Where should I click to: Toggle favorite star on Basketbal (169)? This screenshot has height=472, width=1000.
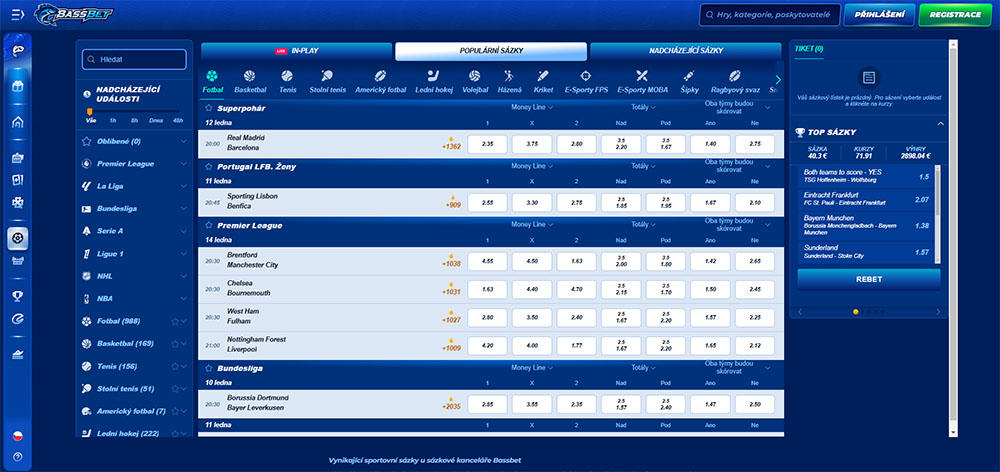tap(175, 344)
